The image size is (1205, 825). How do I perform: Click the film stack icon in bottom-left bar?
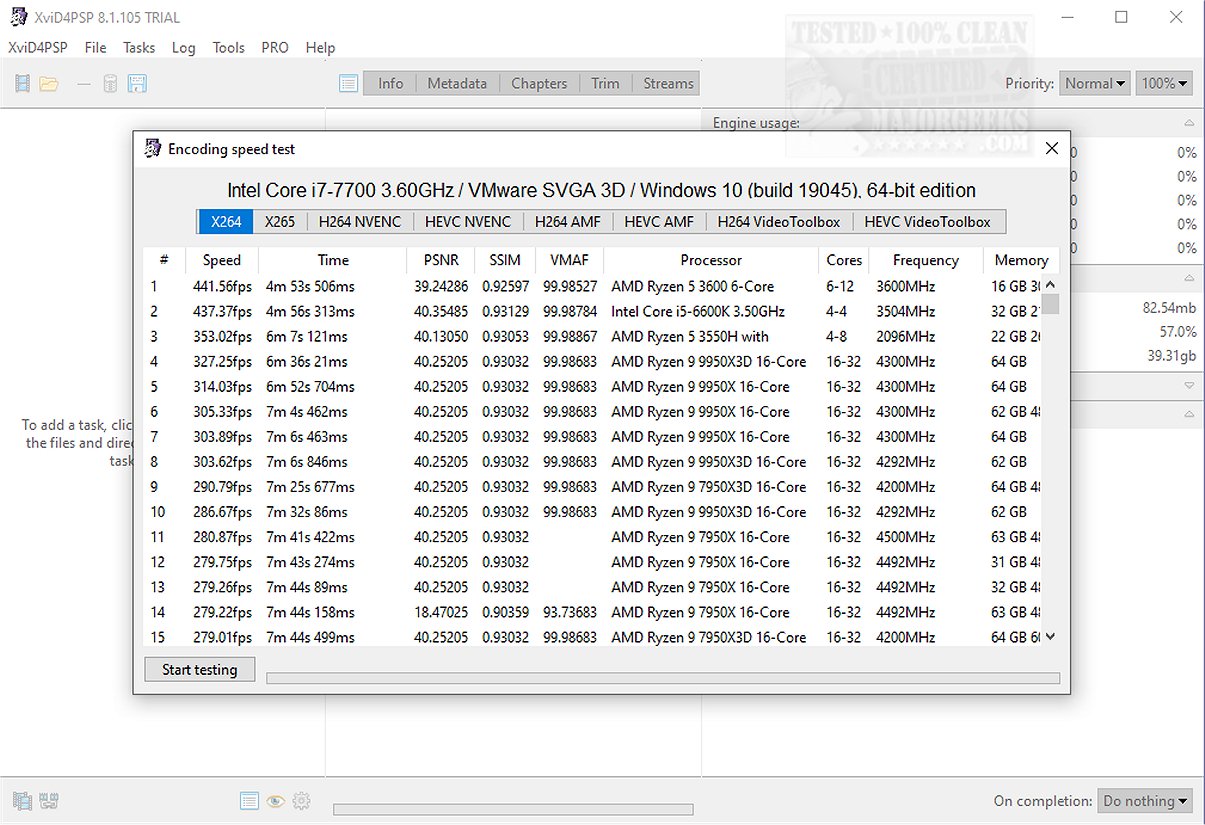pyautogui.click(x=22, y=801)
